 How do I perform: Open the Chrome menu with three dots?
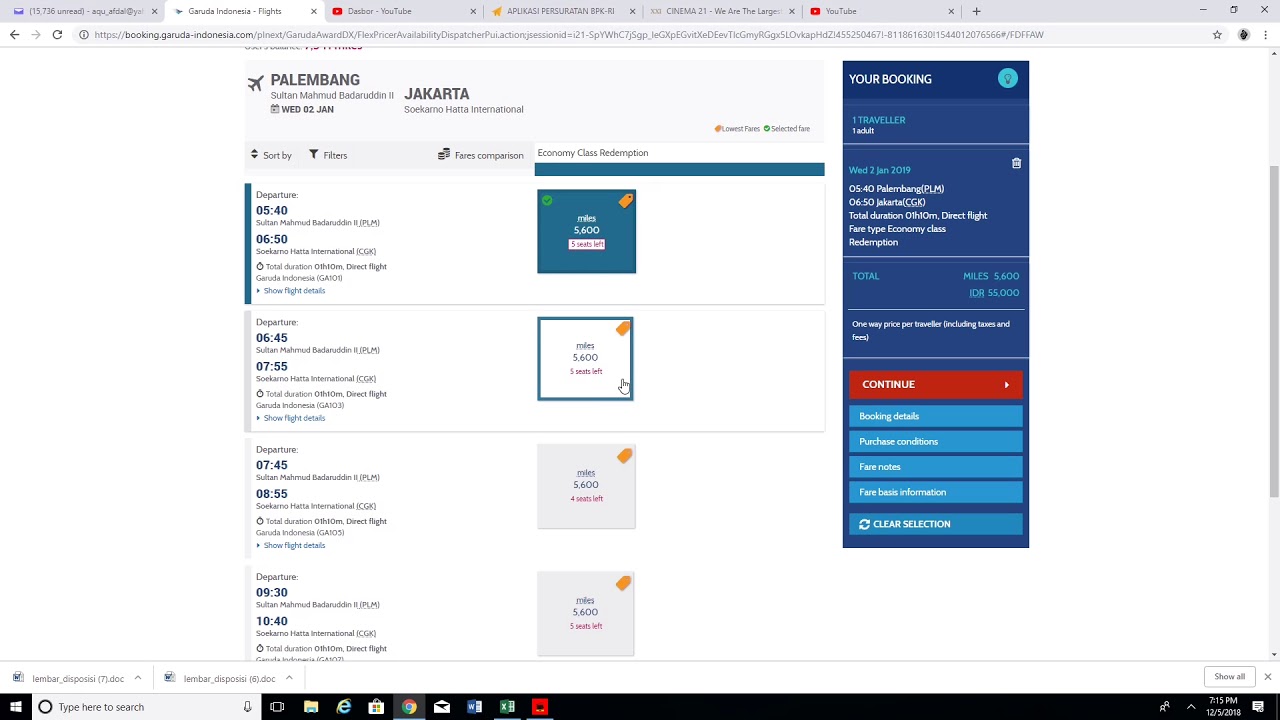1267,34
